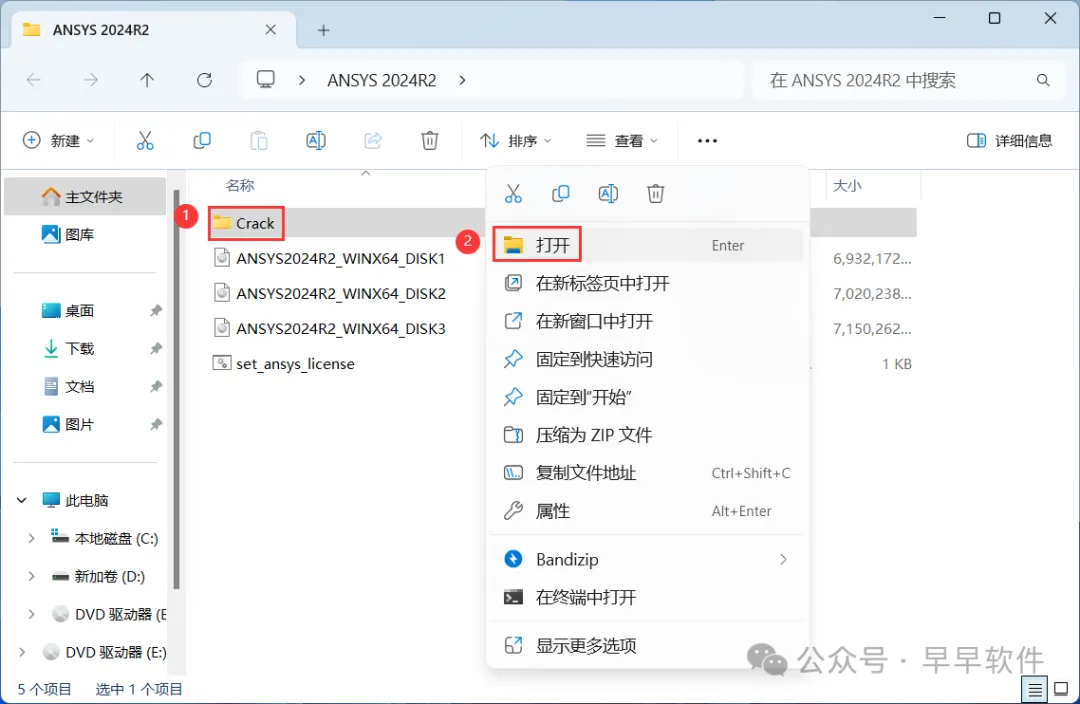Choose 固定到快速访问 from the context menu
1080x704 pixels.
pyautogui.click(x=647, y=359)
